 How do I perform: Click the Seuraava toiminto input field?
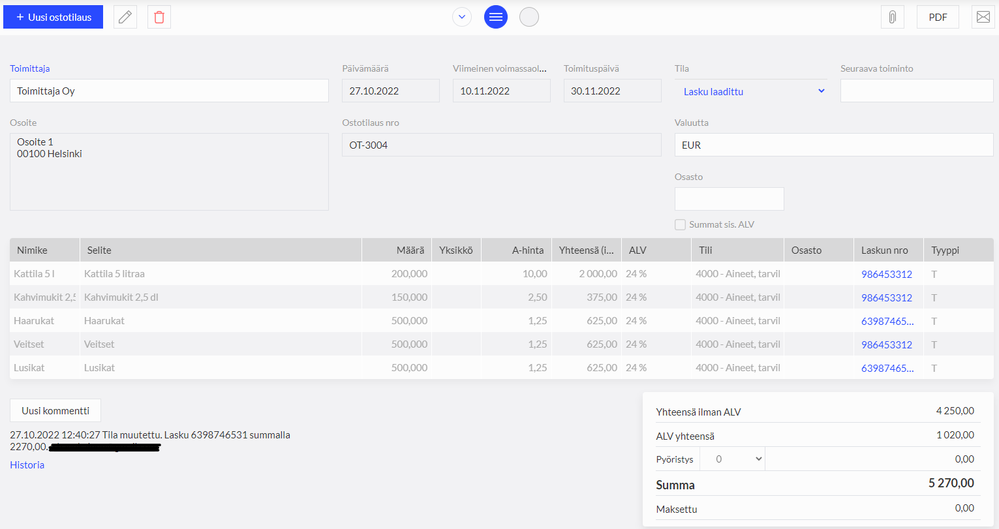click(x=916, y=91)
